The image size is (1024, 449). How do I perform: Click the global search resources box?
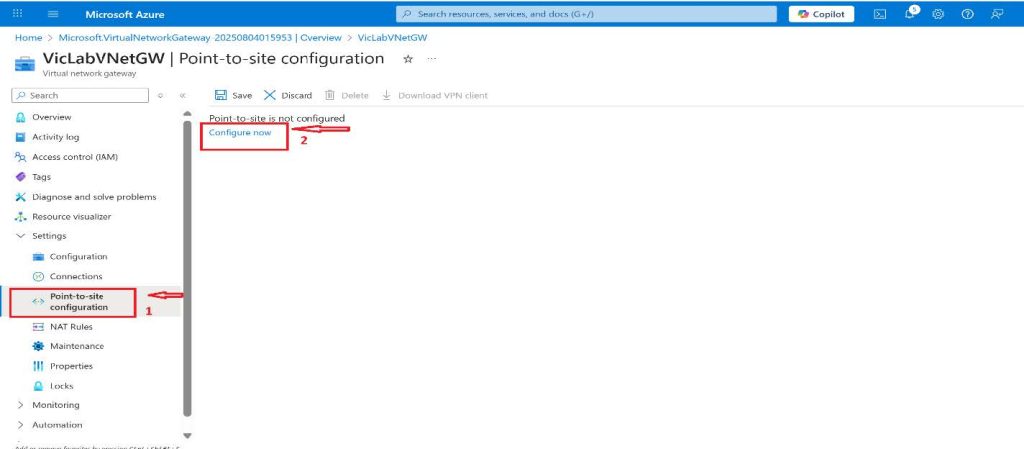click(x=585, y=14)
